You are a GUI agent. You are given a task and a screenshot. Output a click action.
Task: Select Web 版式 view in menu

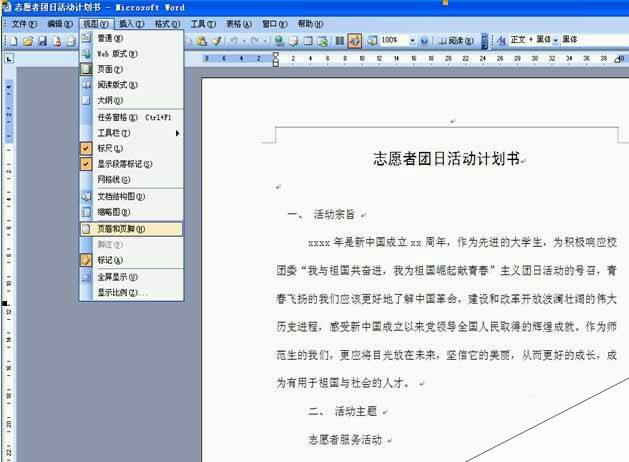[x=132, y=54]
